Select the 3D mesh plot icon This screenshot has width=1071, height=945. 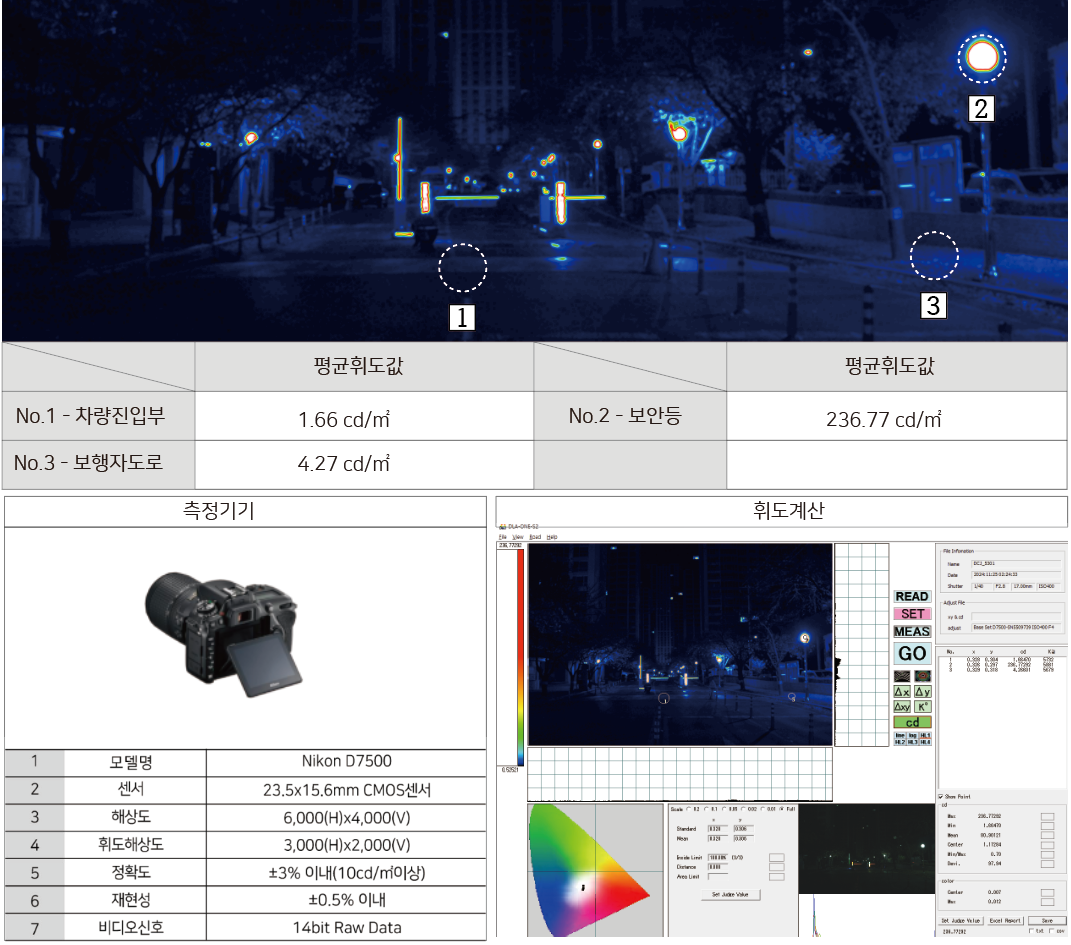click(x=902, y=676)
